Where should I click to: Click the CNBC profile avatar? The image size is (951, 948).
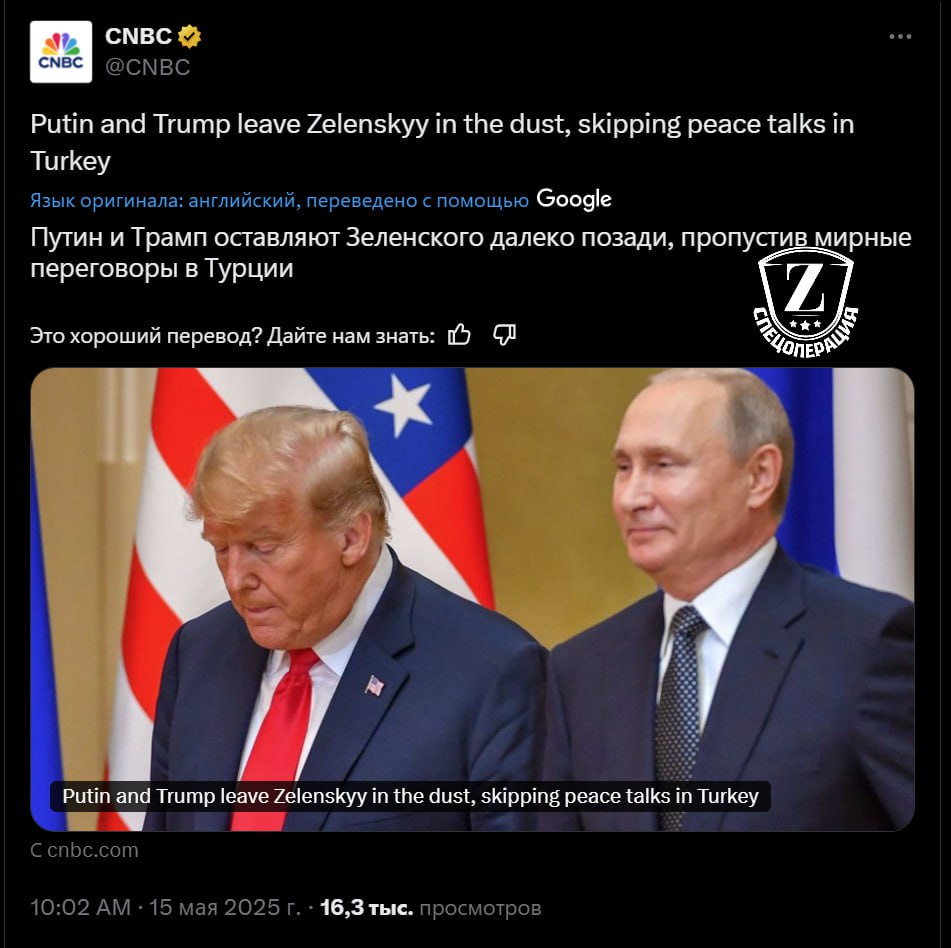coord(61,52)
